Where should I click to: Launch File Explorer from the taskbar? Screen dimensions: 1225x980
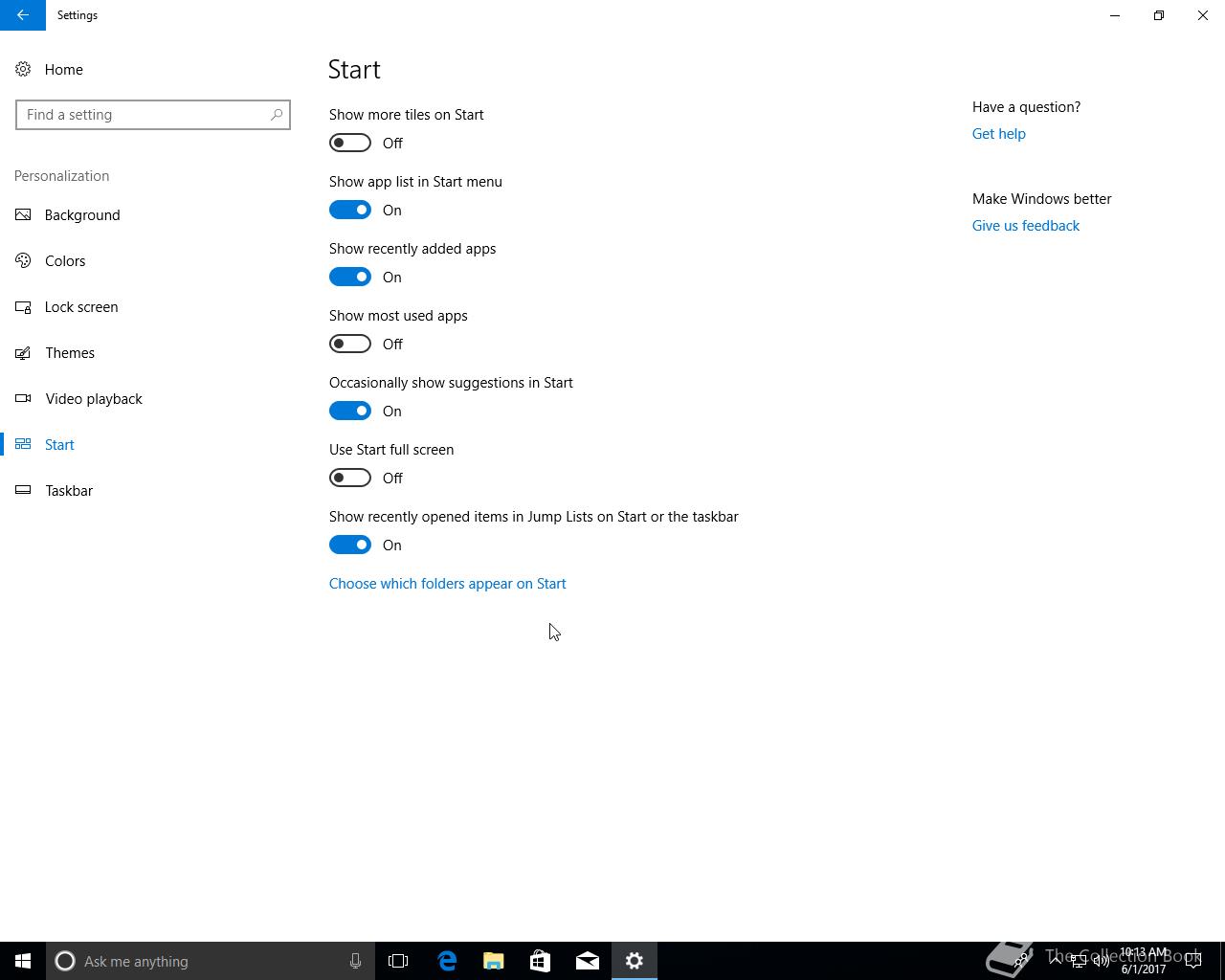(493, 961)
